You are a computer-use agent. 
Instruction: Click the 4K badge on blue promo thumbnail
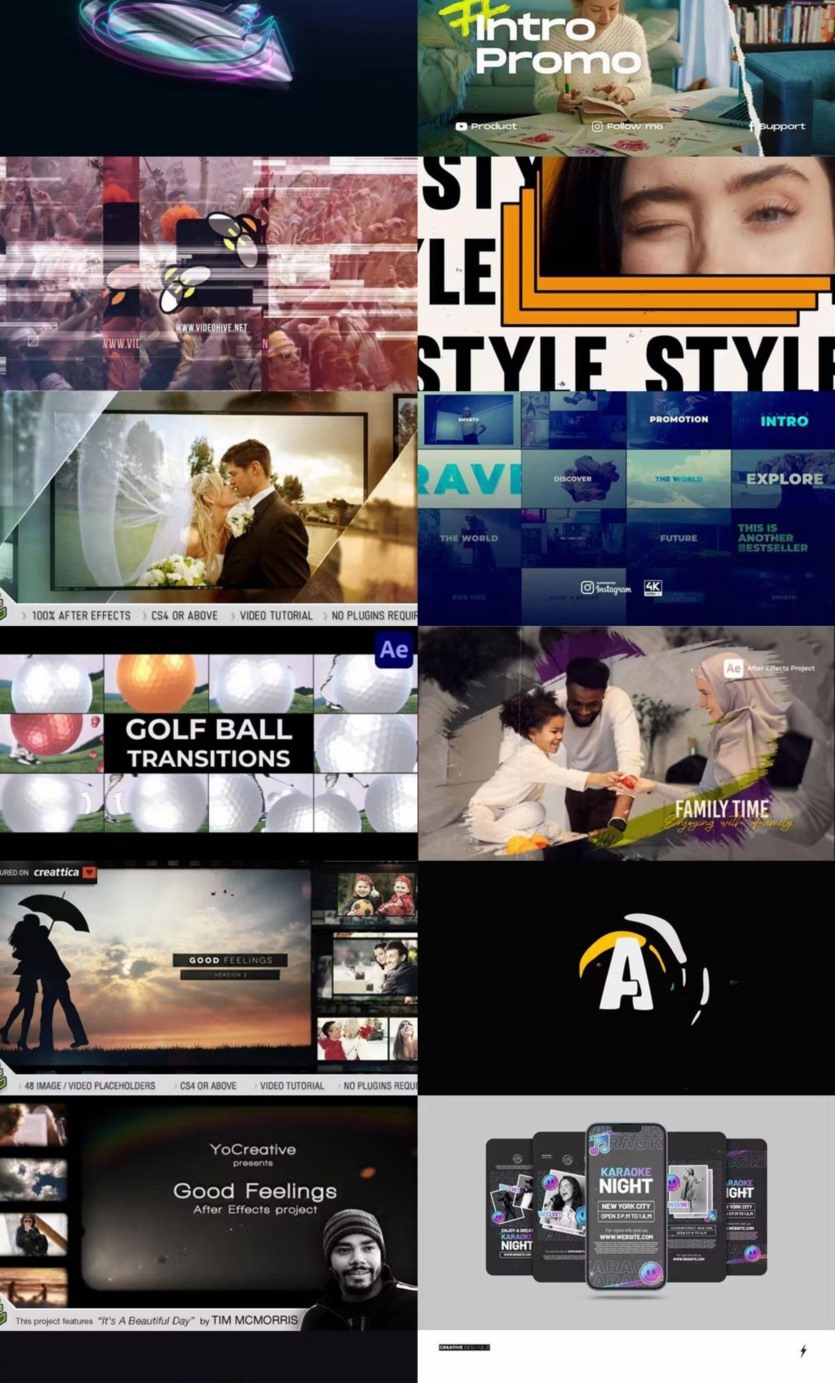coord(653,588)
